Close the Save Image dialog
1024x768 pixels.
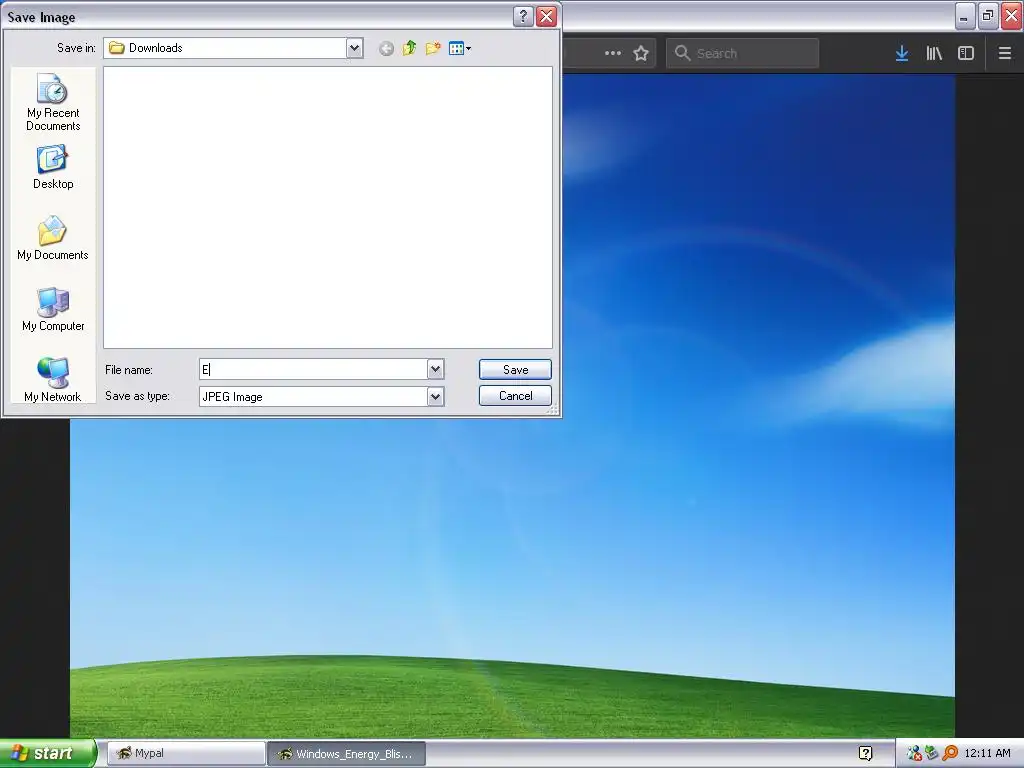(x=547, y=16)
